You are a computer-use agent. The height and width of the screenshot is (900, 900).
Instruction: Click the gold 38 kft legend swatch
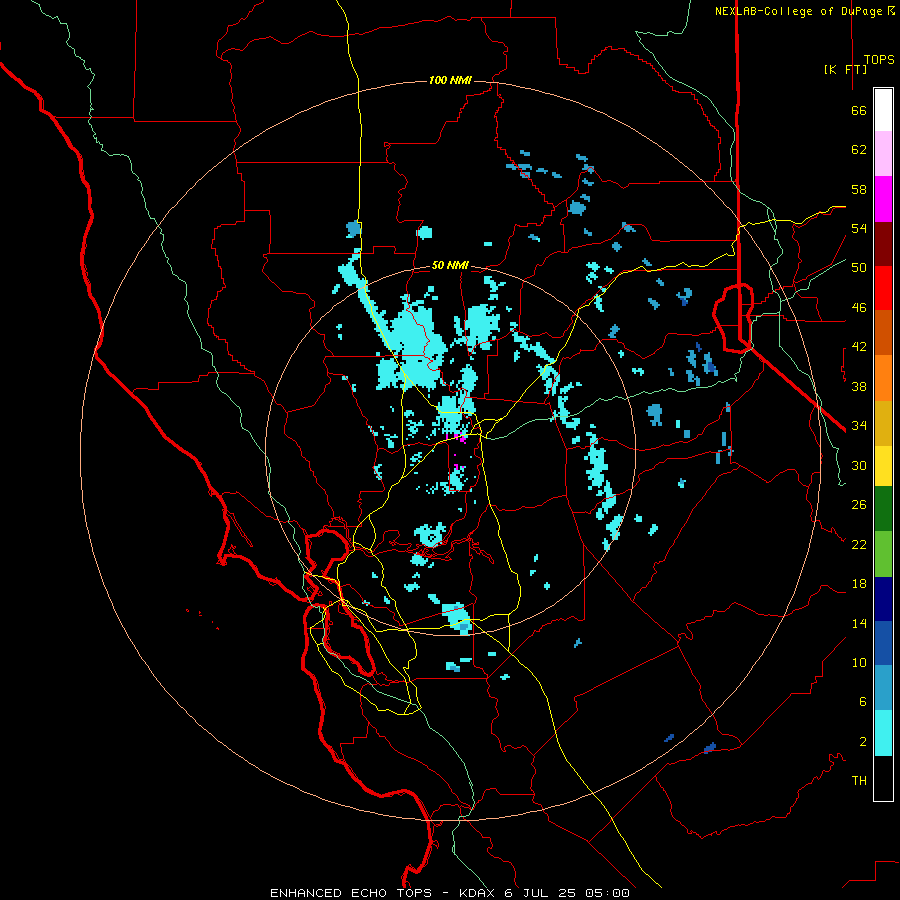883,423
